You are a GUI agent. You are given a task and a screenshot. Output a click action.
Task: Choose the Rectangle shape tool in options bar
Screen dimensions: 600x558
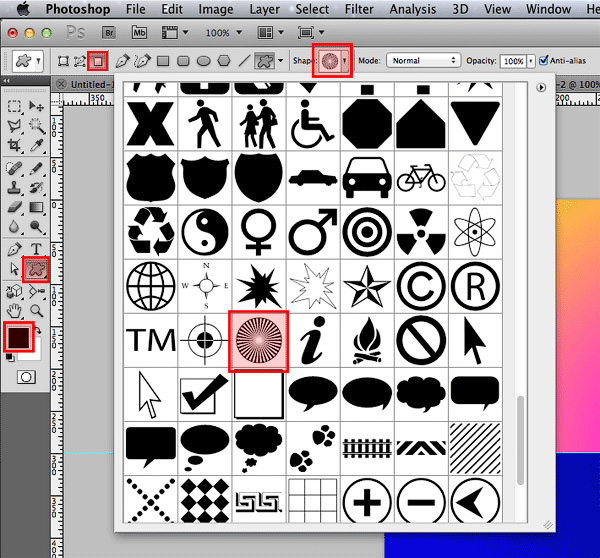click(x=163, y=61)
